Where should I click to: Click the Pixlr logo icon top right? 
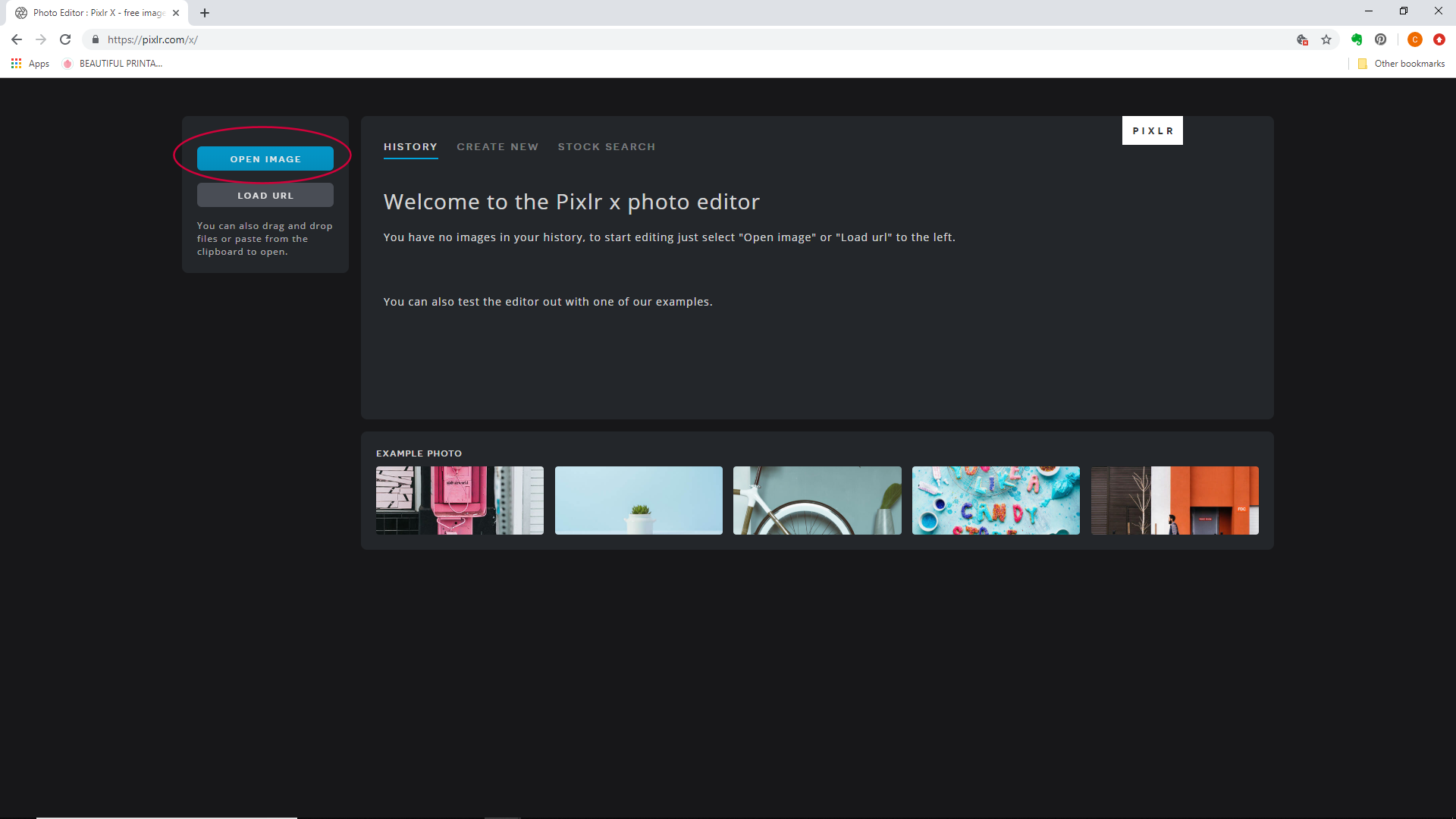pyautogui.click(x=1152, y=130)
